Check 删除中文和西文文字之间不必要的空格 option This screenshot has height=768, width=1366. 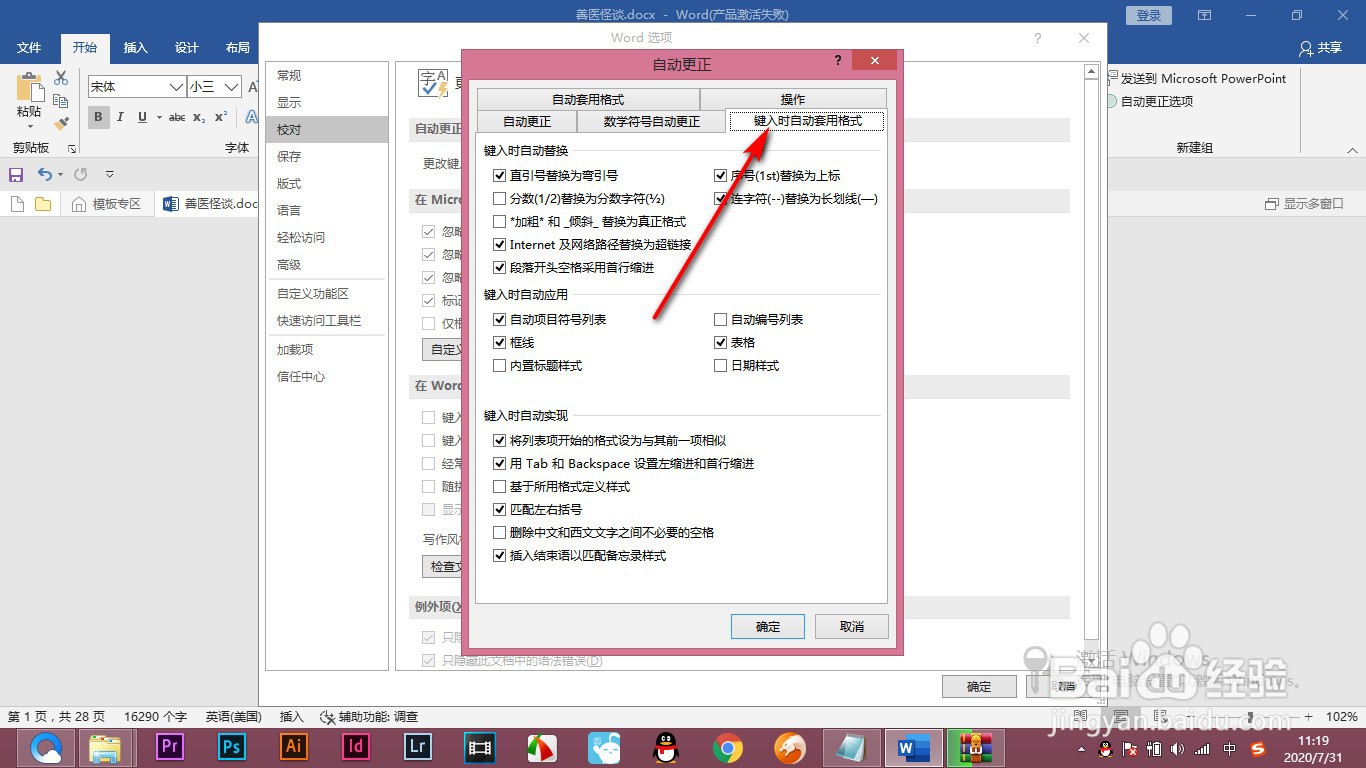(x=499, y=532)
